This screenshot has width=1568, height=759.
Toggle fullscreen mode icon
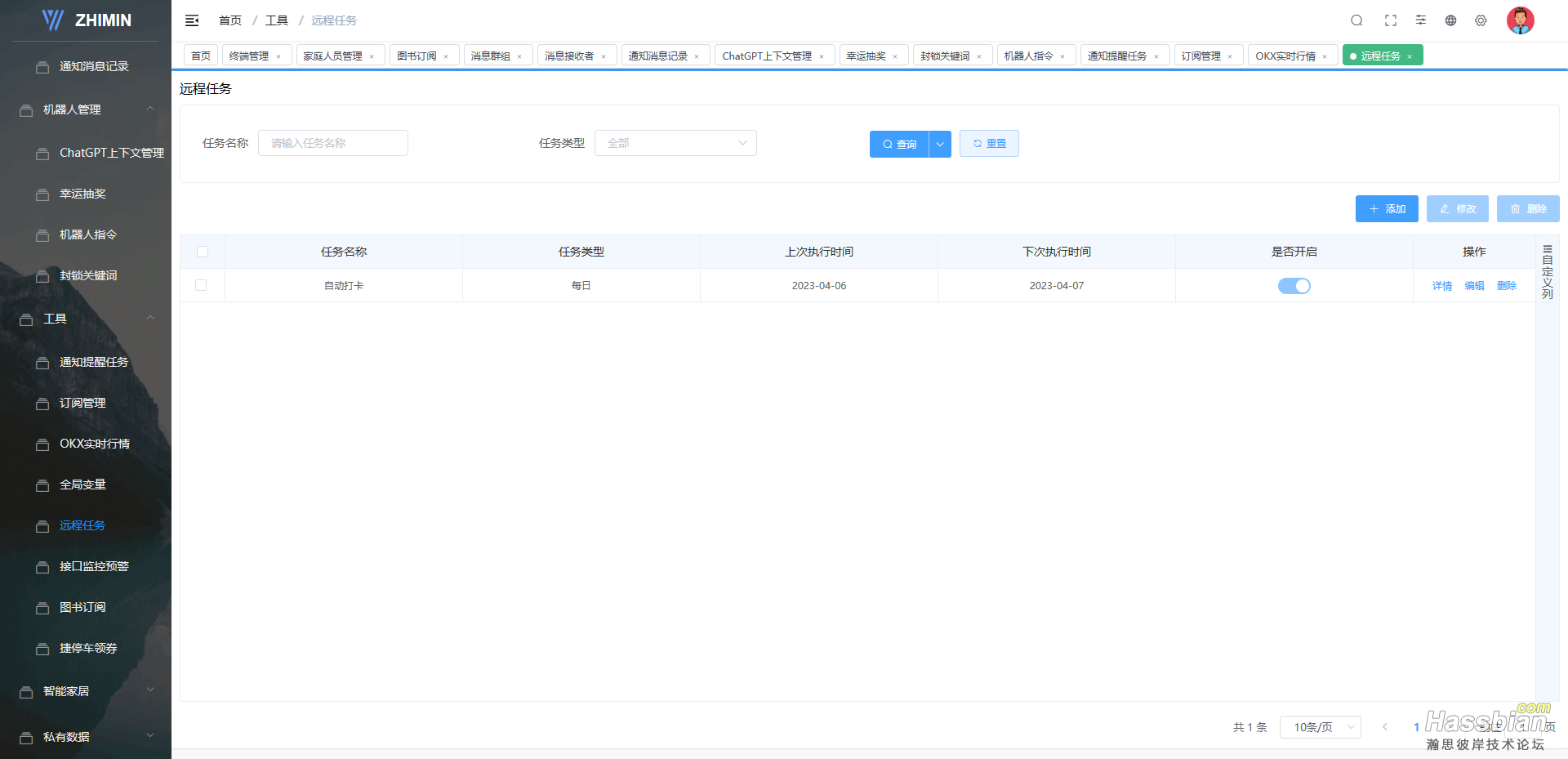pos(1391,20)
